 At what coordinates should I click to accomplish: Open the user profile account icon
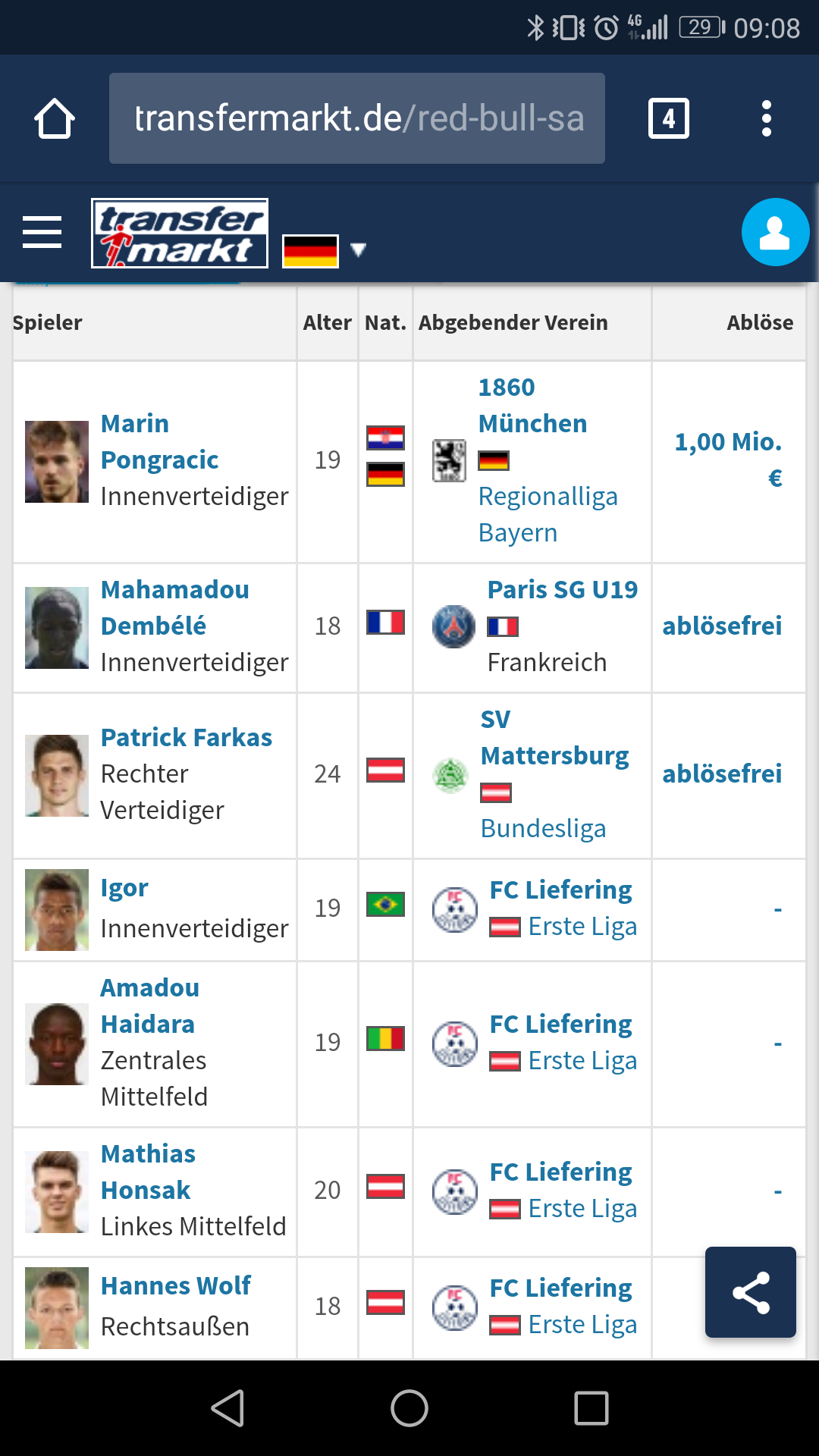775,232
